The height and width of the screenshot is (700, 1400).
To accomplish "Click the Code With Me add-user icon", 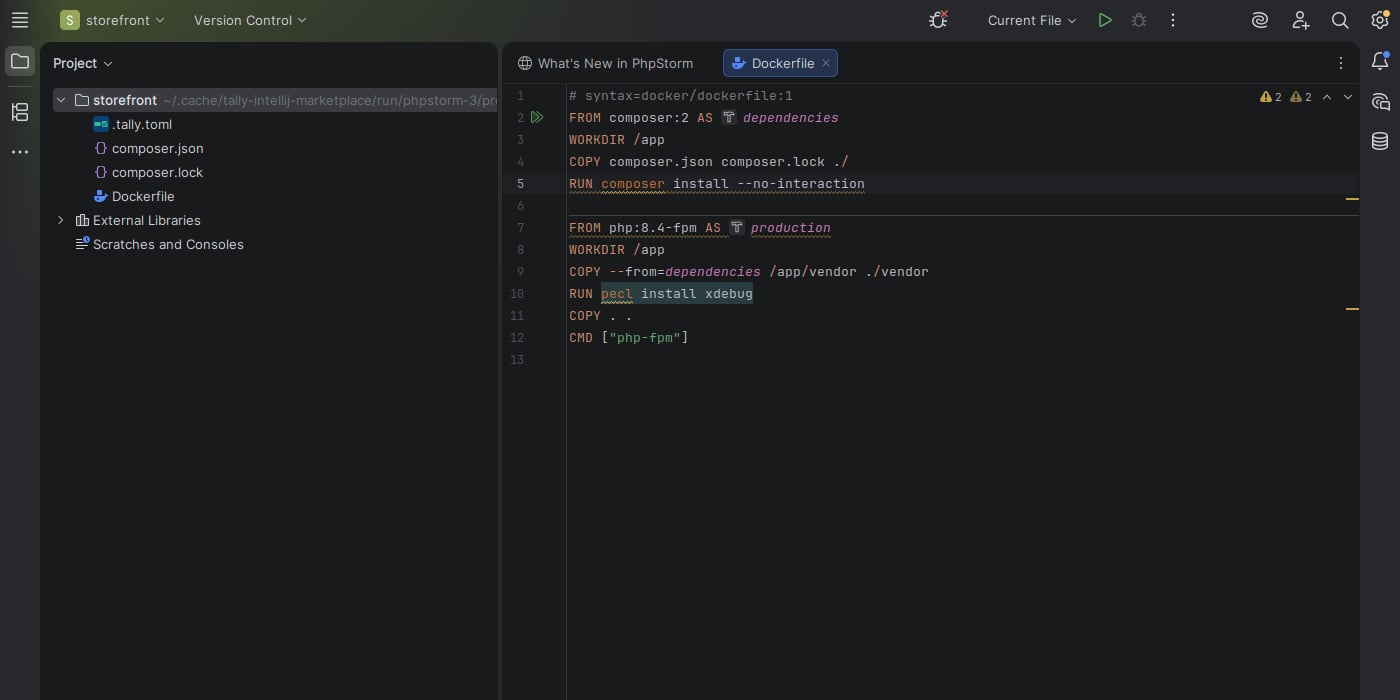I will pos(1300,20).
